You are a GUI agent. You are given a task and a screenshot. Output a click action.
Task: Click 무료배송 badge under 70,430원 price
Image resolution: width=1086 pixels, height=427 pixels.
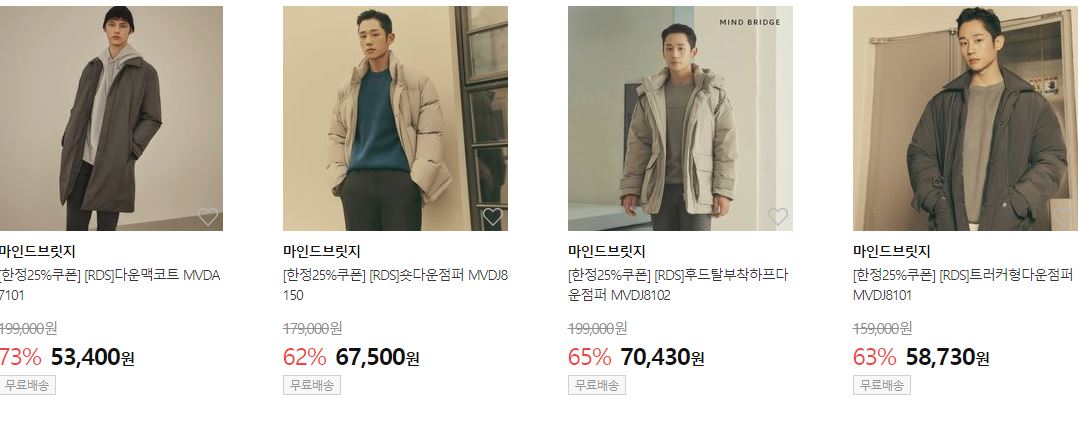597,385
